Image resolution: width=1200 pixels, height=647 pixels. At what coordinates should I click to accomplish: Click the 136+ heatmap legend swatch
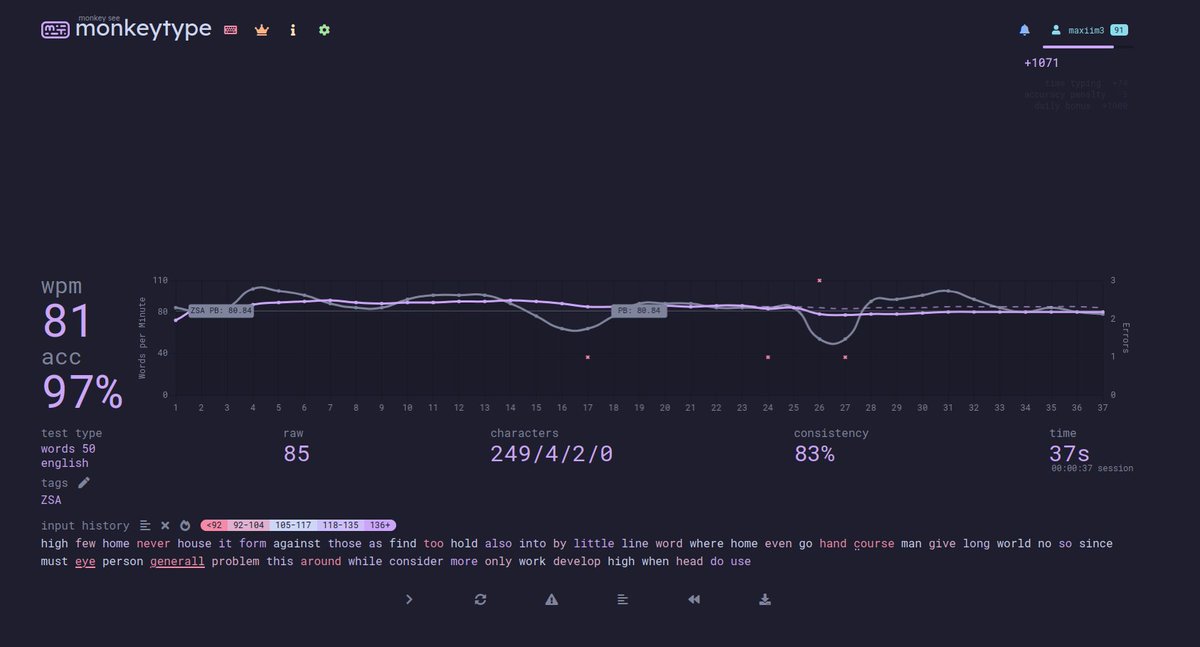click(x=381, y=525)
